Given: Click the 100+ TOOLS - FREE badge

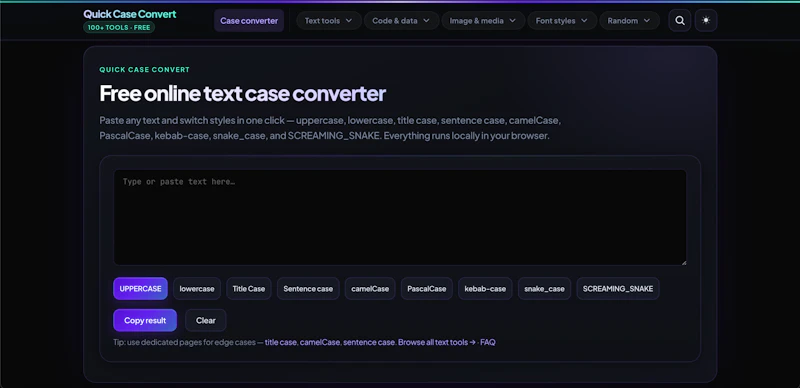Looking at the screenshot, I should [x=119, y=28].
